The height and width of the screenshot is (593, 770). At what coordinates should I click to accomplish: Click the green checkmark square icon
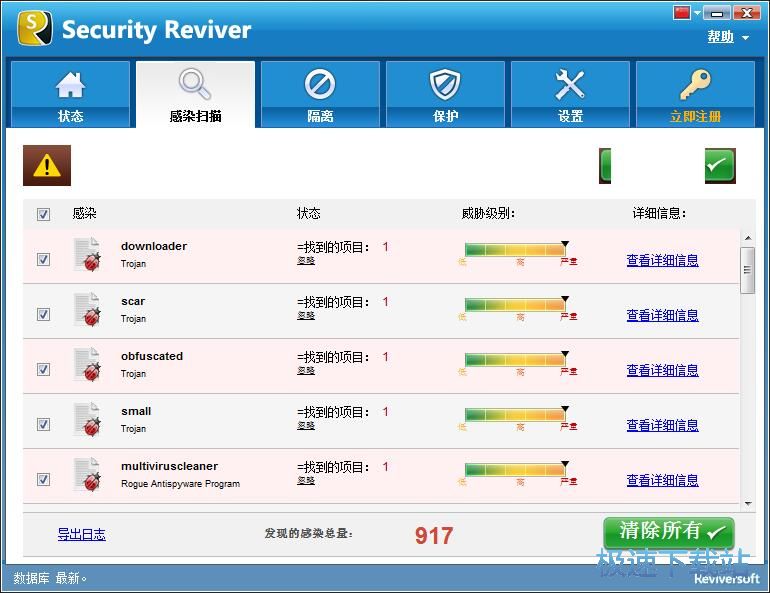720,165
